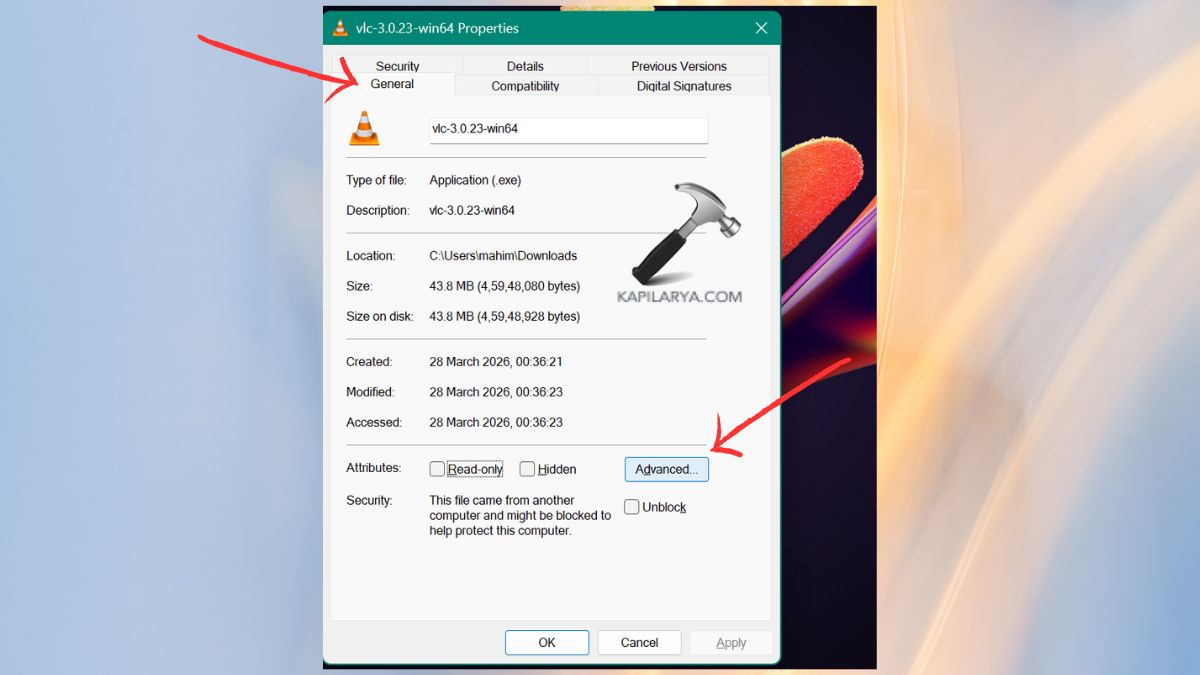Enable the Unblock security checkbox
1200x675 pixels.
pos(631,507)
